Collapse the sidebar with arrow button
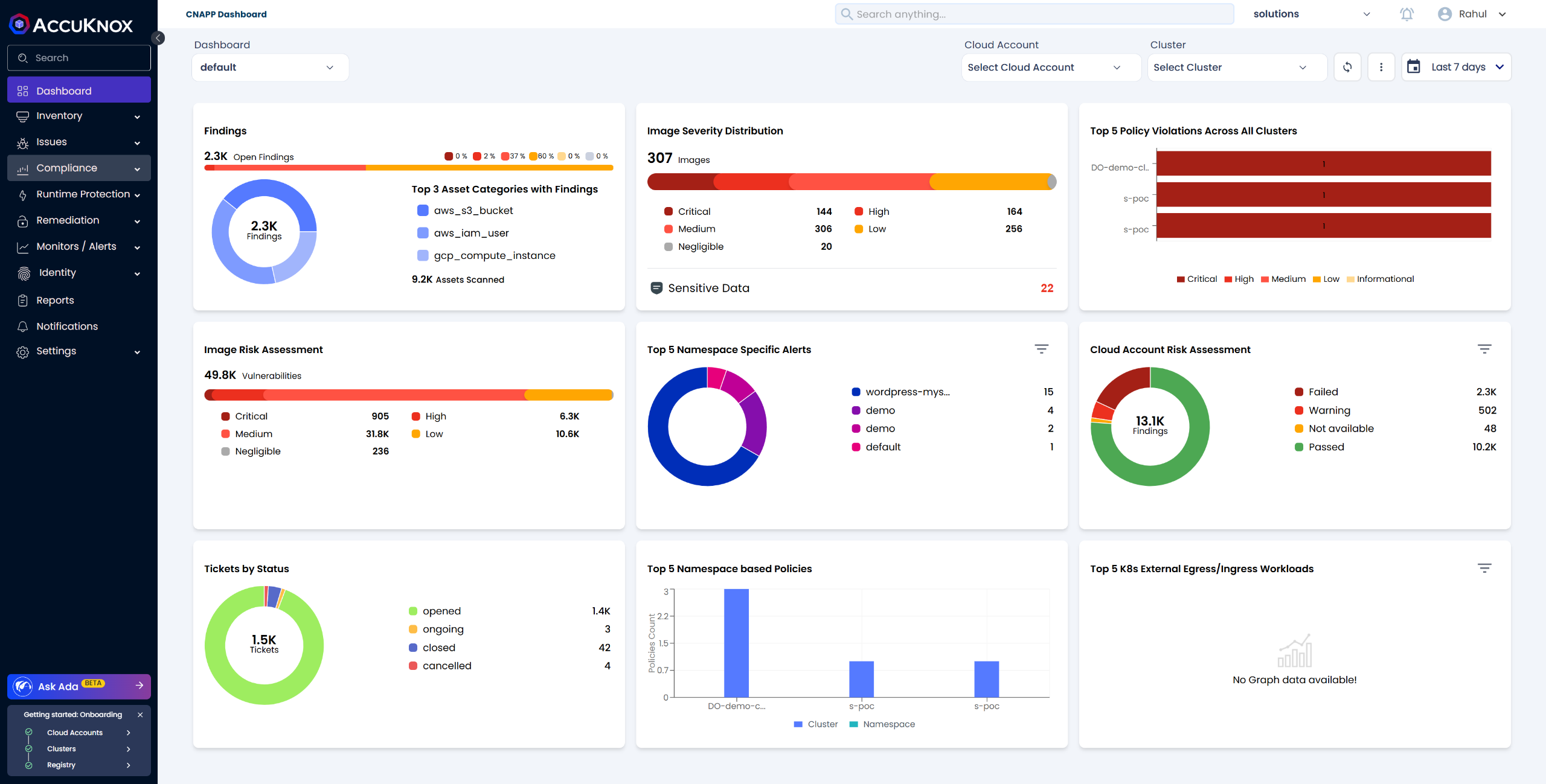The height and width of the screenshot is (784, 1546). pos(158,38)
